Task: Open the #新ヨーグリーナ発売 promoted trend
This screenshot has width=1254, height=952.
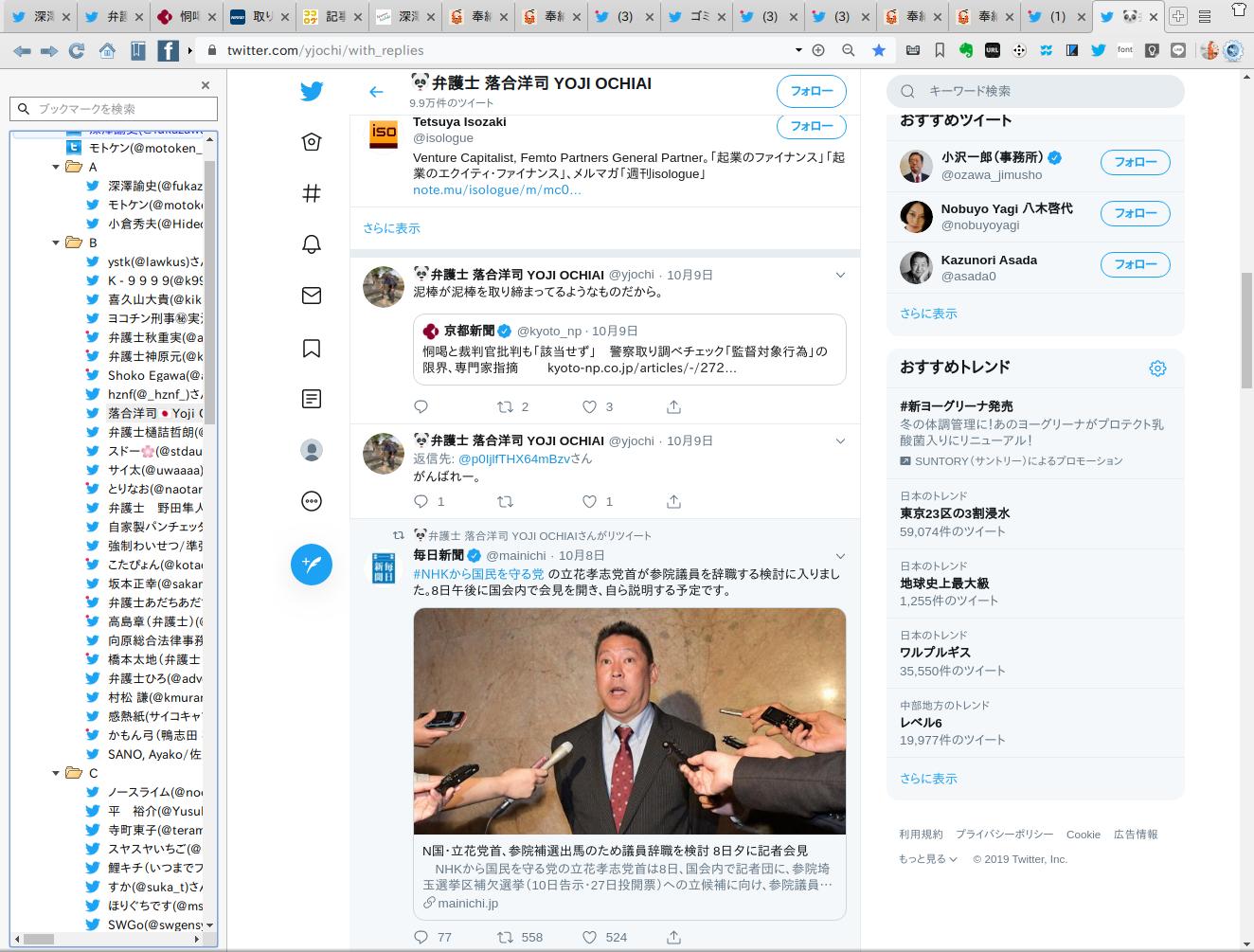Action: coord(956,405)
